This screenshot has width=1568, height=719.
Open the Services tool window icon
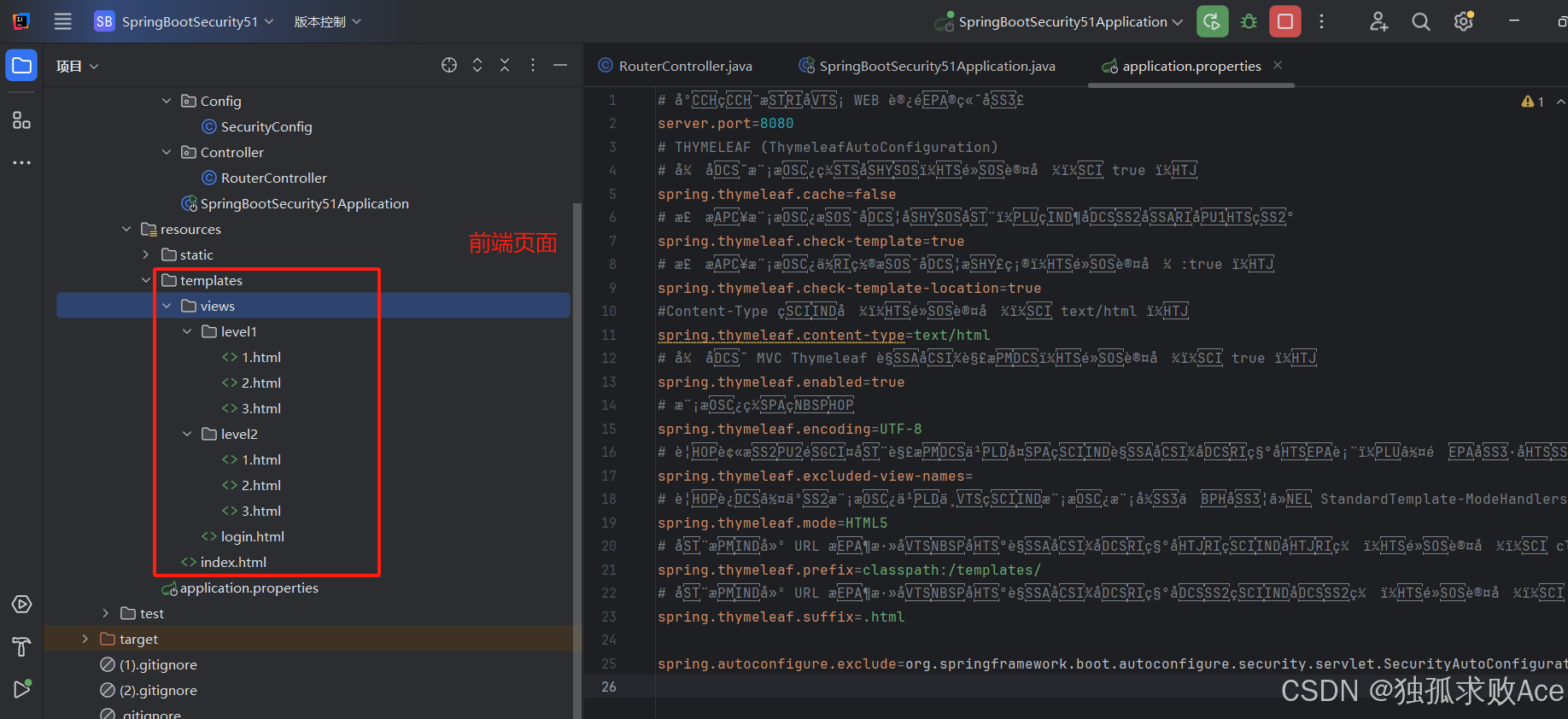pyautogui.click(x=21, y=605)
